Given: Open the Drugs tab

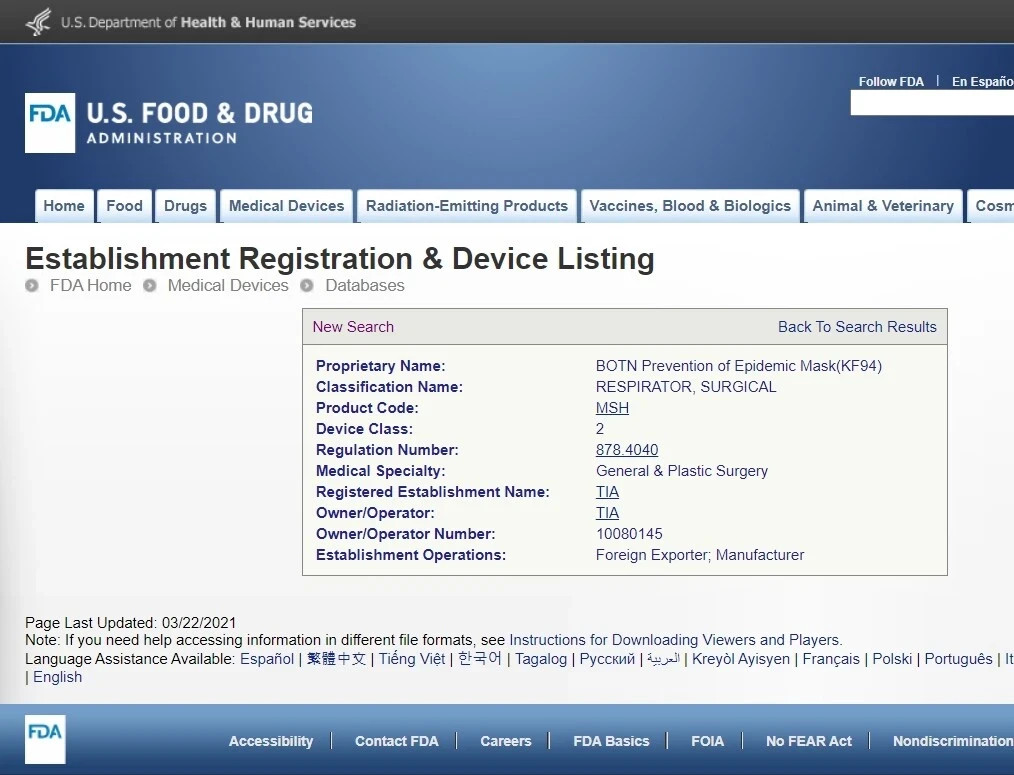Looking at the screenshot, I should (x=185, y=206).
